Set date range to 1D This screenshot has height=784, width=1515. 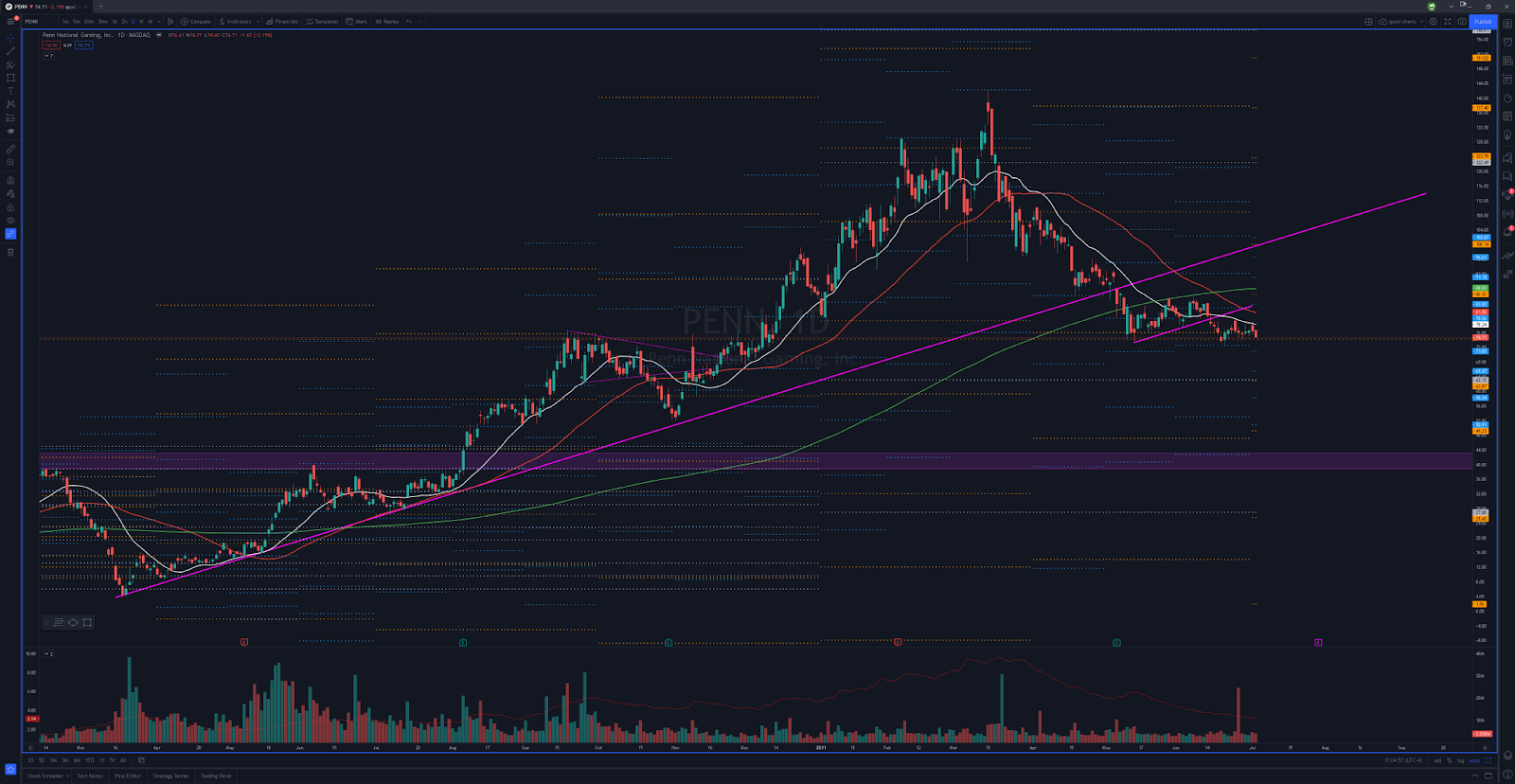point(30,760)
